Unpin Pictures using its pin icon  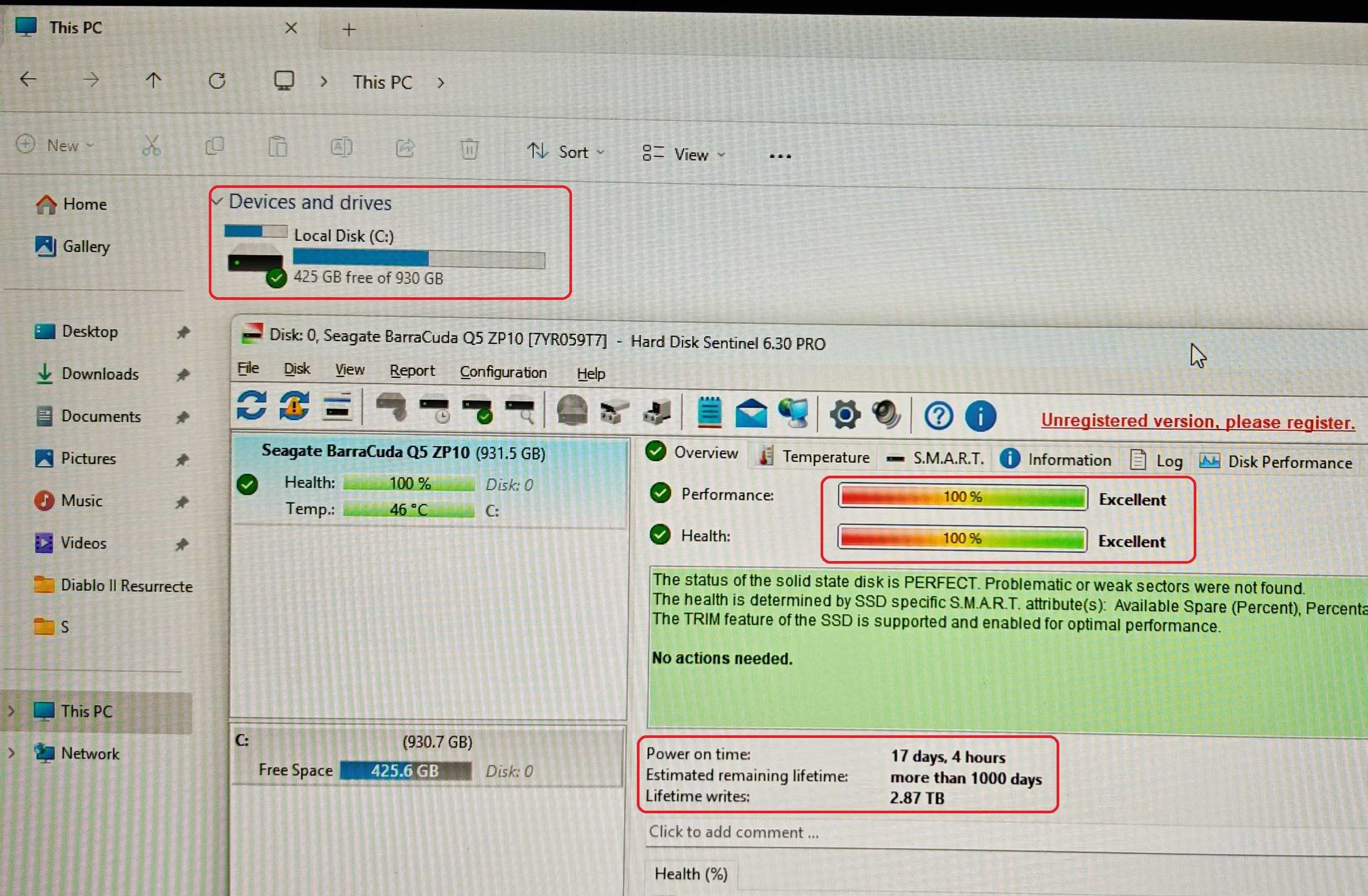(182, 460)
